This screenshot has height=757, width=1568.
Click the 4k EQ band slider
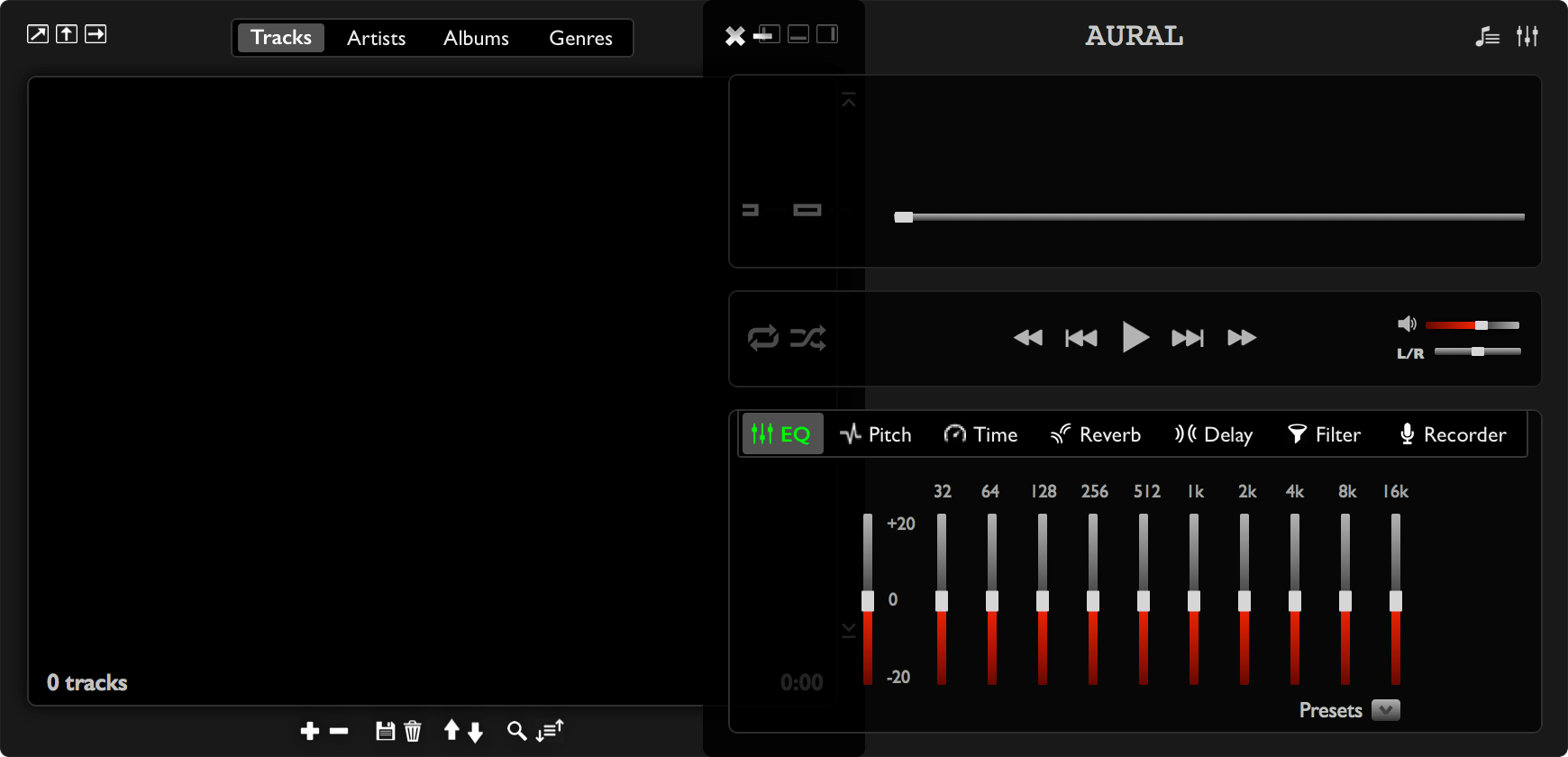coord(1295,600)
